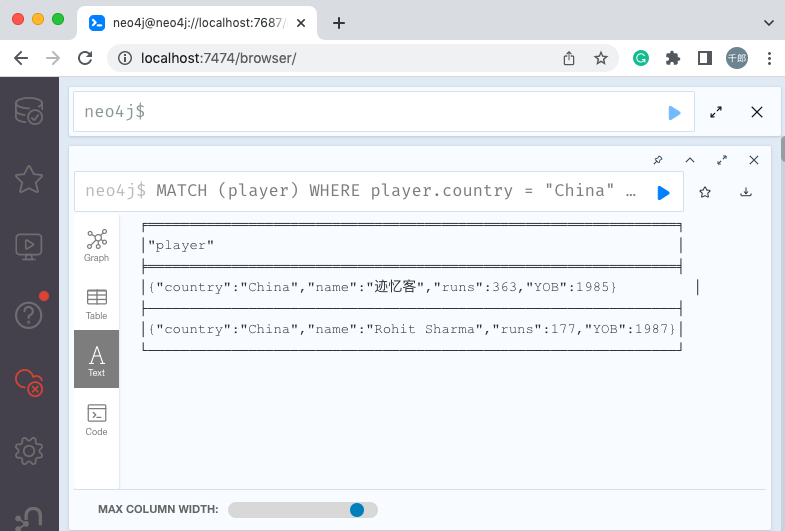Open Favorites star in the sidebar
Screen dimensions: 785x531
point(29,179)
